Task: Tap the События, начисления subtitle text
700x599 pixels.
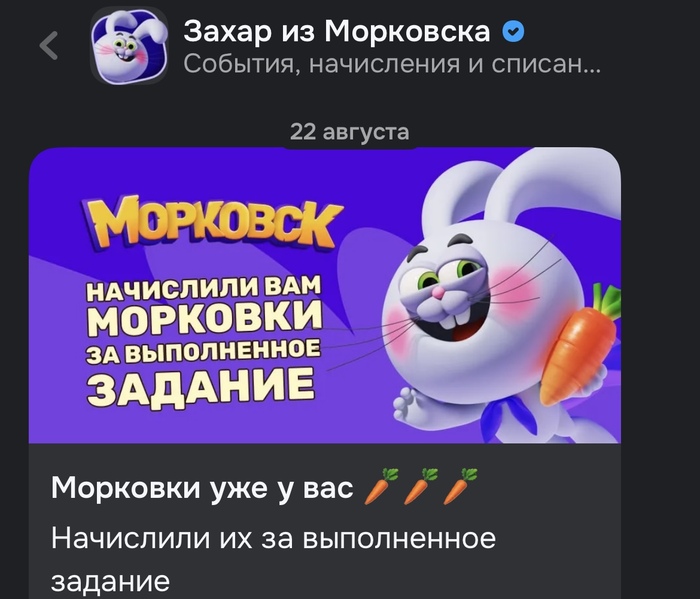Action: (x=392, y=64)
